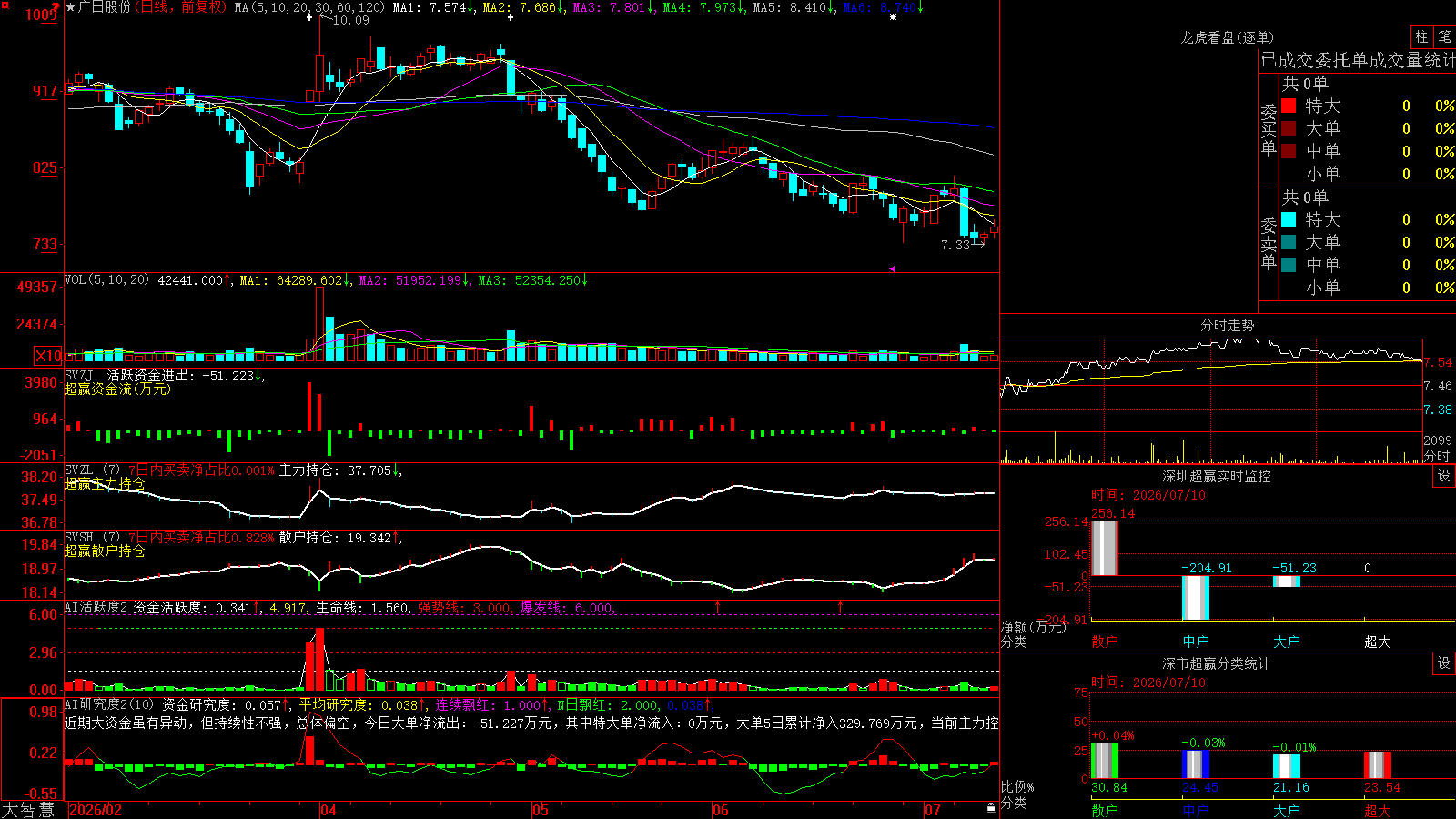The width and height of the screenshot is (1456, 819).
Task: Switch 龙虎看盘 to 笔 tick view
Action: [x=1445, y=37]
